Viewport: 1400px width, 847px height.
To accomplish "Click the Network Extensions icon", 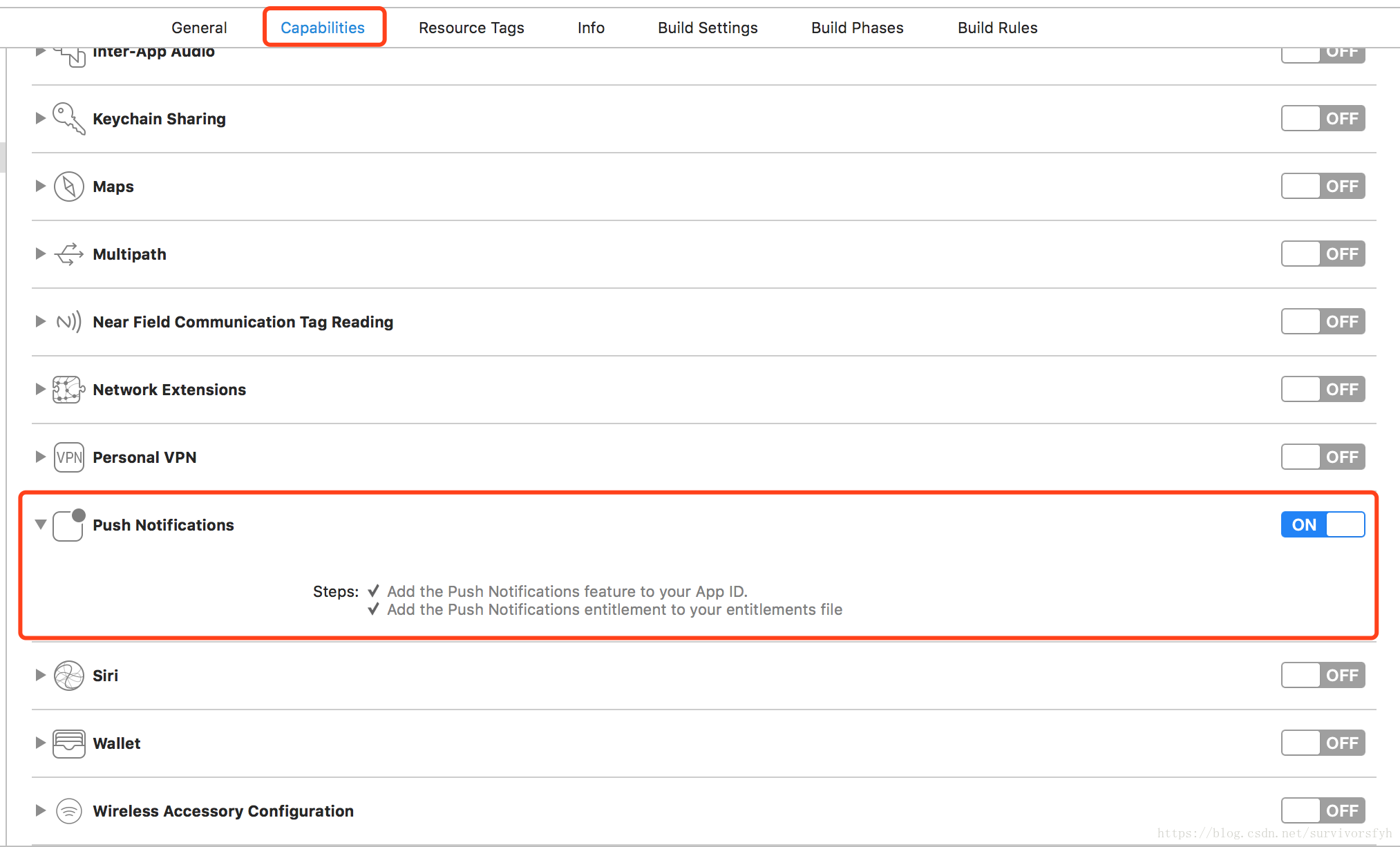I will (x=67, y=389).
